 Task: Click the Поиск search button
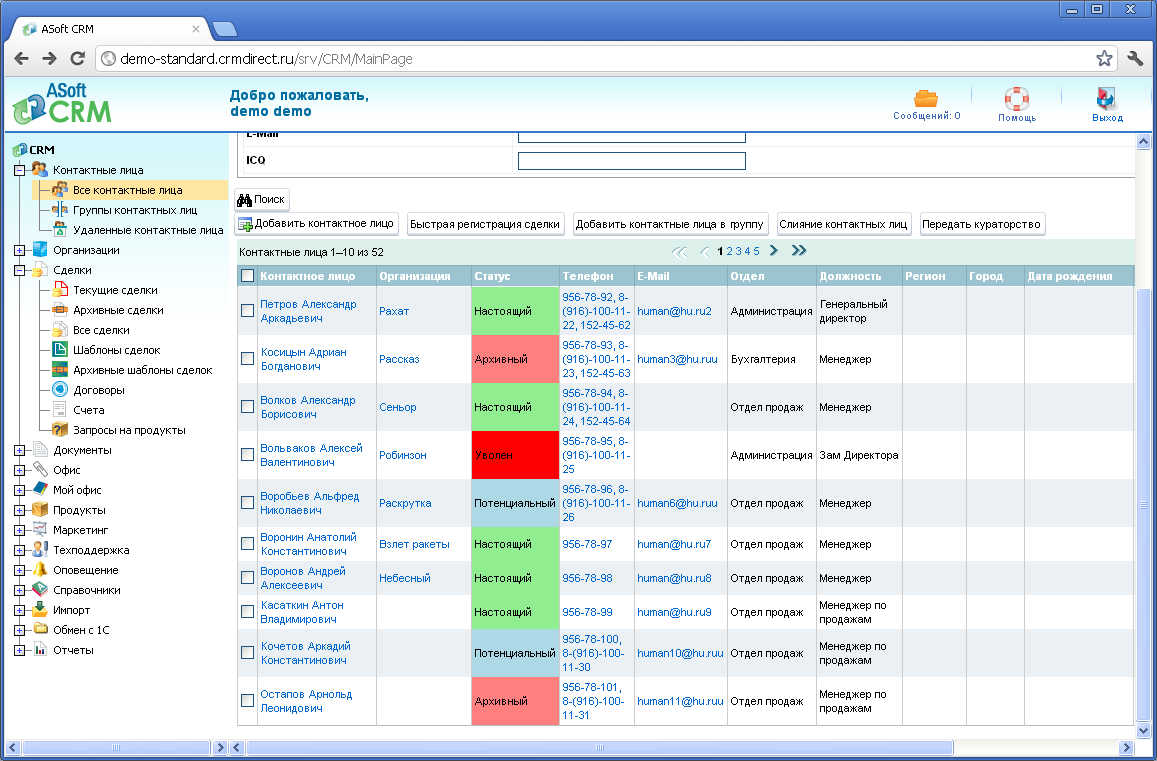coord(262,199)
